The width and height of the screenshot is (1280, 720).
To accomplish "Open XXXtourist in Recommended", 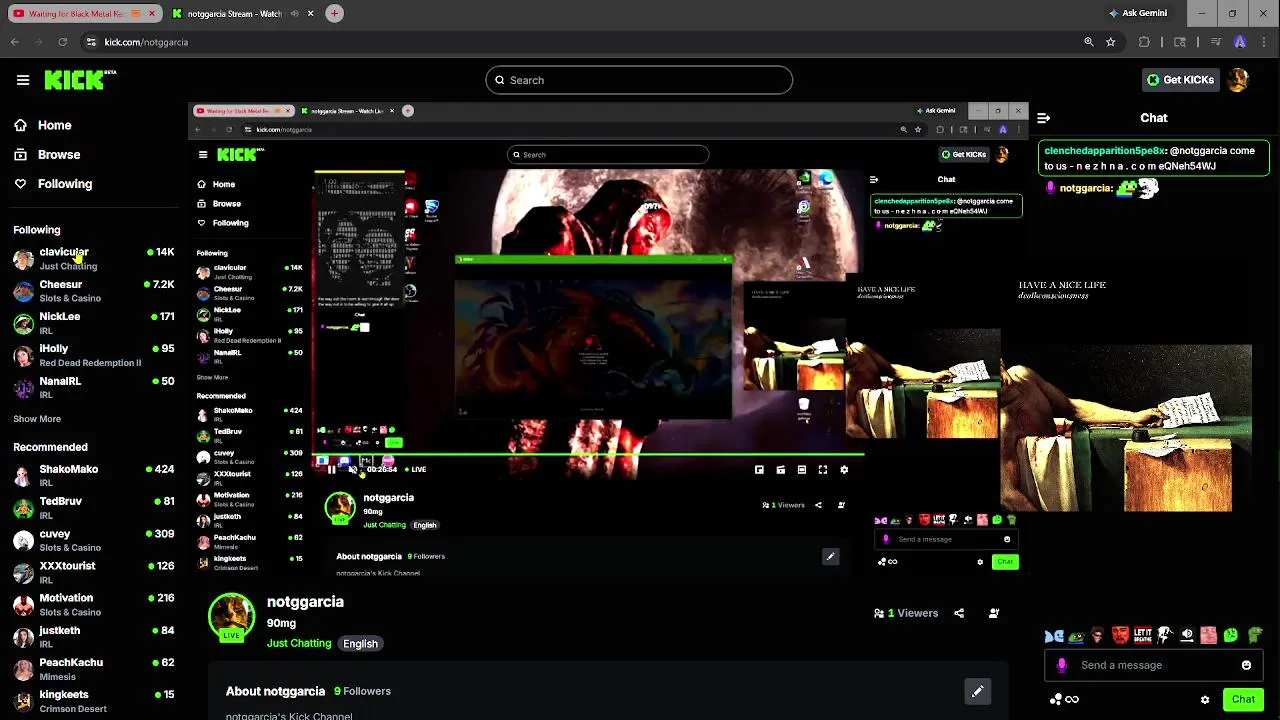I will click(x=94, y=572).
